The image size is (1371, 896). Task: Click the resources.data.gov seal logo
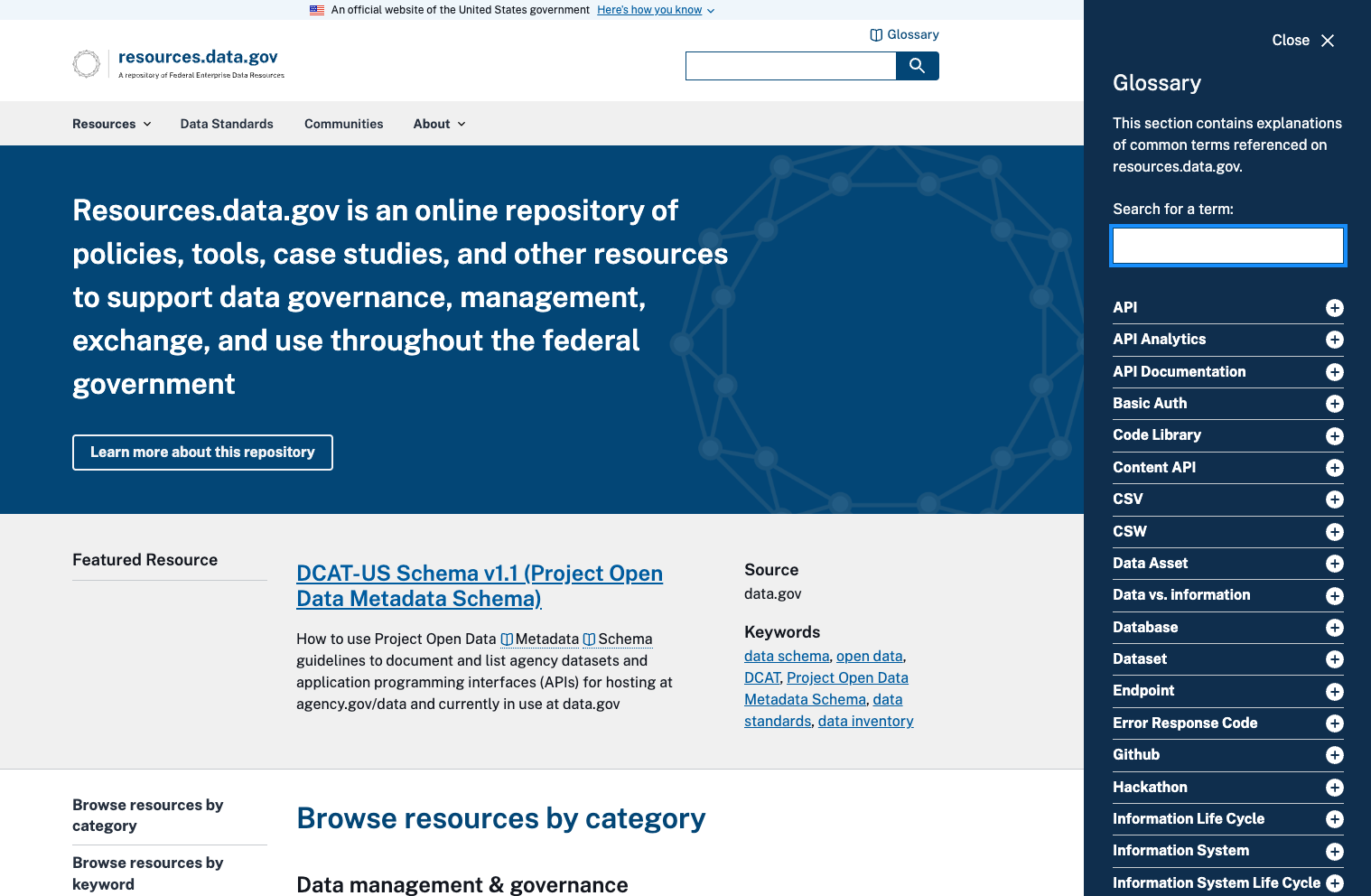pyautogui.click(x=87, y=64)
